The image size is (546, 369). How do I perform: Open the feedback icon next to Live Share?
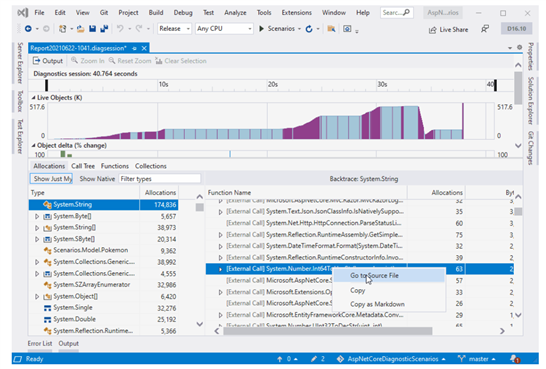tap(484, 29)
